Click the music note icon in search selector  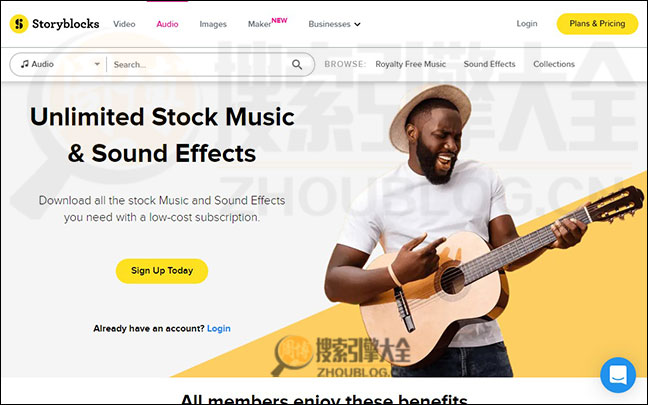click(x=25, y=64)
